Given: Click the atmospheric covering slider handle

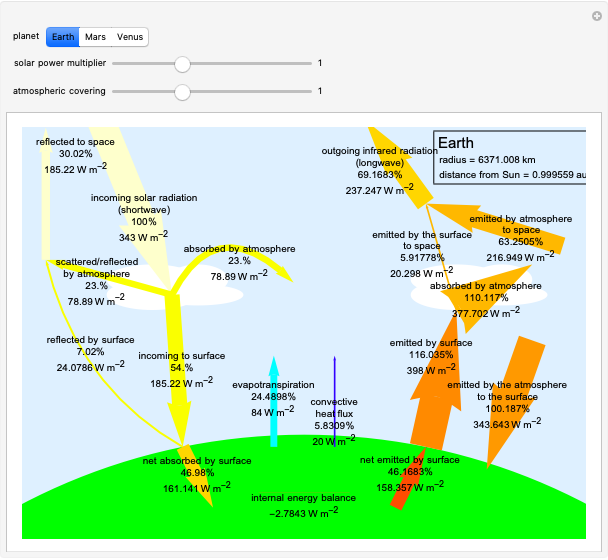Looking at the screenshot, I should (x=182, y=91).
